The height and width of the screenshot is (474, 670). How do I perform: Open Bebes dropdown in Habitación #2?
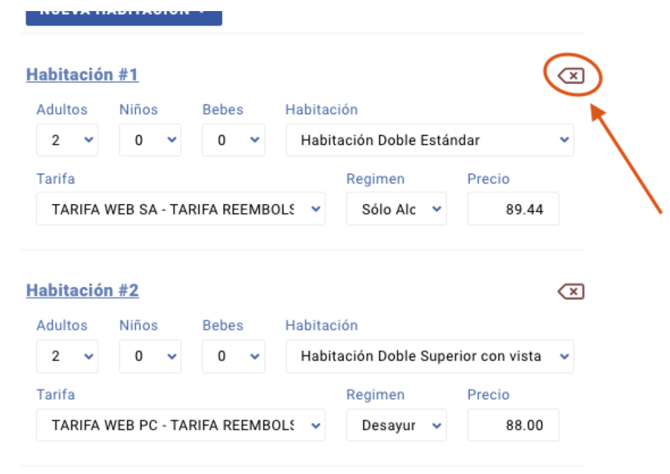pyautogui.click(x=233, y=356)
